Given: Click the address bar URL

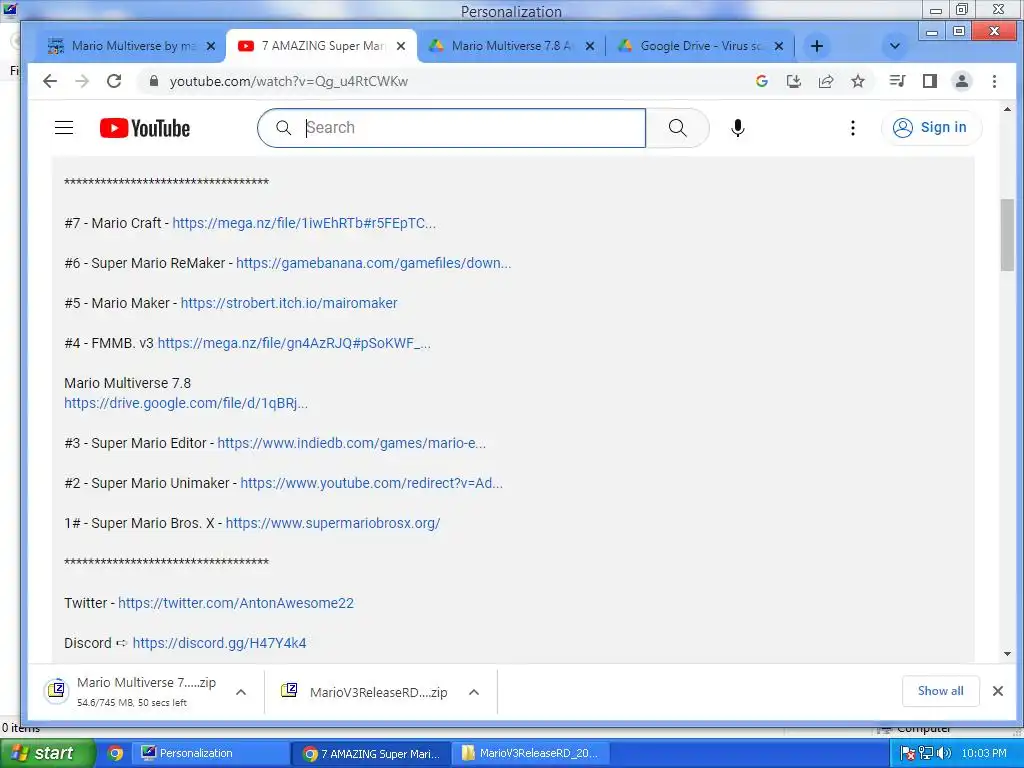Looking at the screenshot, I should point(289,82).
